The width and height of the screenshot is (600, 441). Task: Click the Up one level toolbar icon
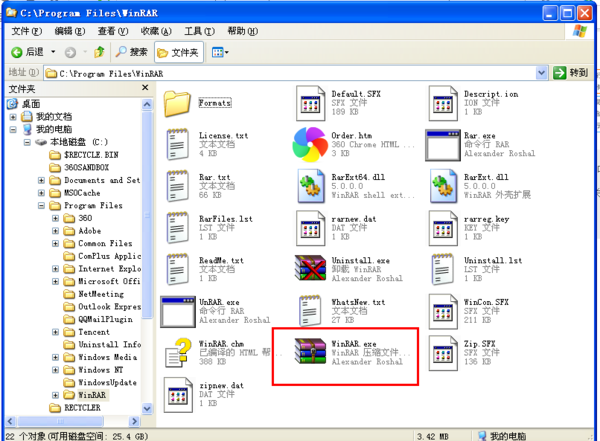point(99,52)
